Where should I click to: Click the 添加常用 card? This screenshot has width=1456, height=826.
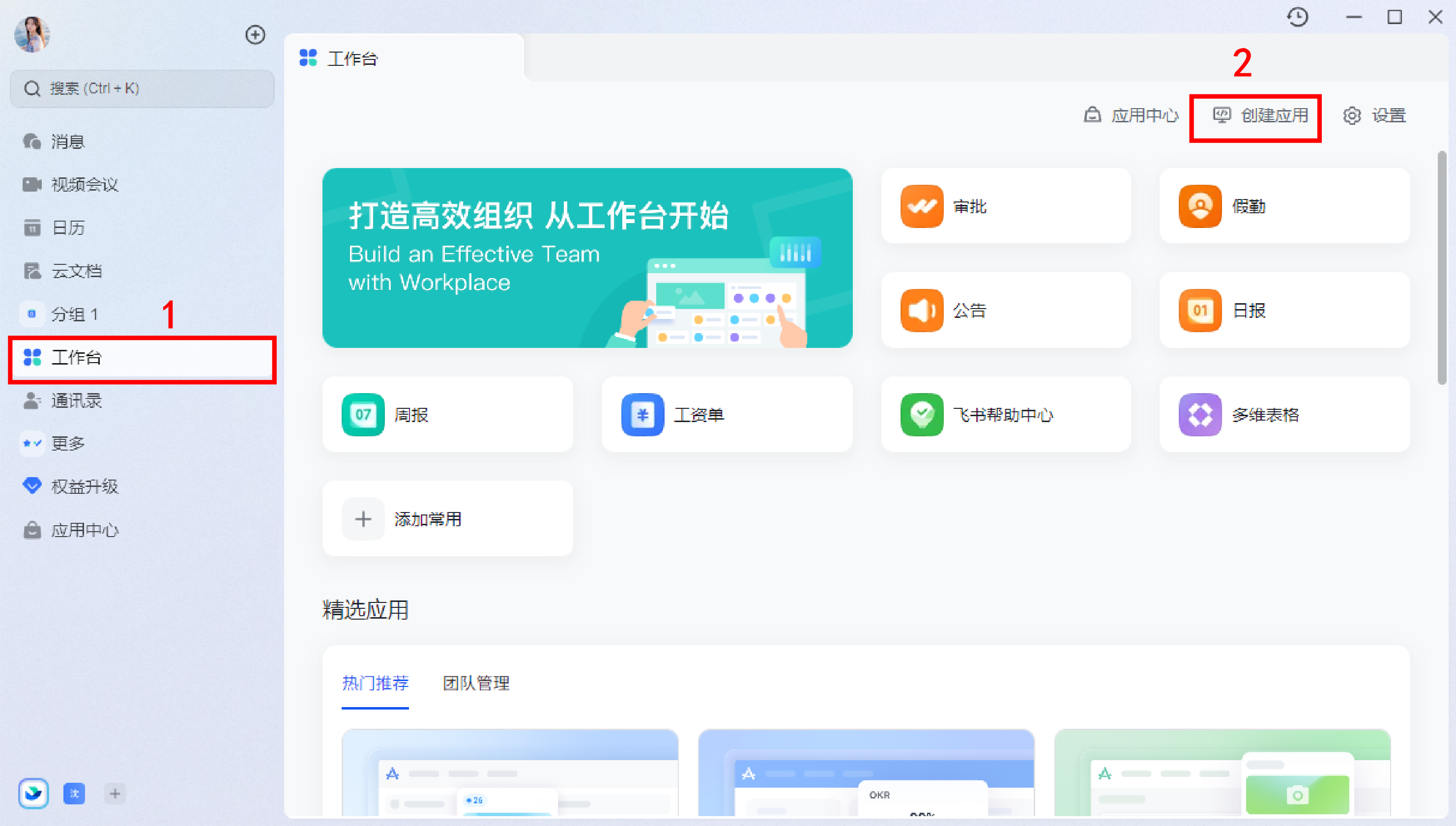pyautogui.click(x=447, y=518)
